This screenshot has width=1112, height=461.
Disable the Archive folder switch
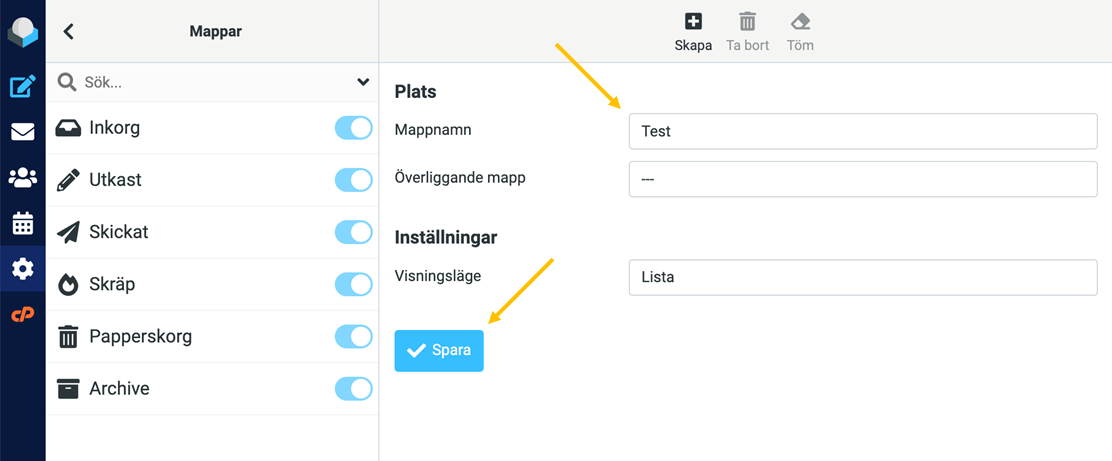click(353, 389)
